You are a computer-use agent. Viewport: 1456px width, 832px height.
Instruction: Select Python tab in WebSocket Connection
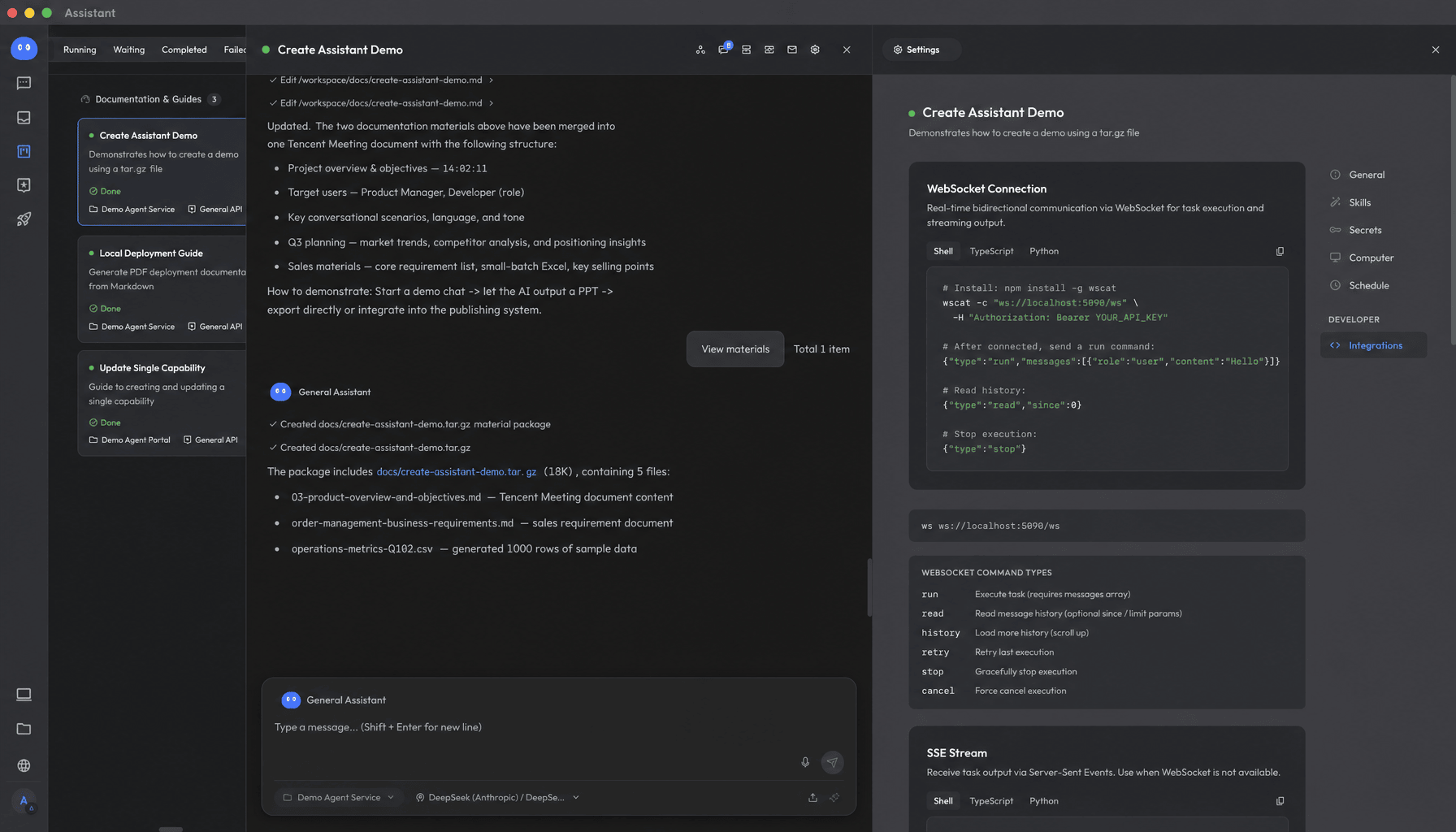[x=1044, y=251]
